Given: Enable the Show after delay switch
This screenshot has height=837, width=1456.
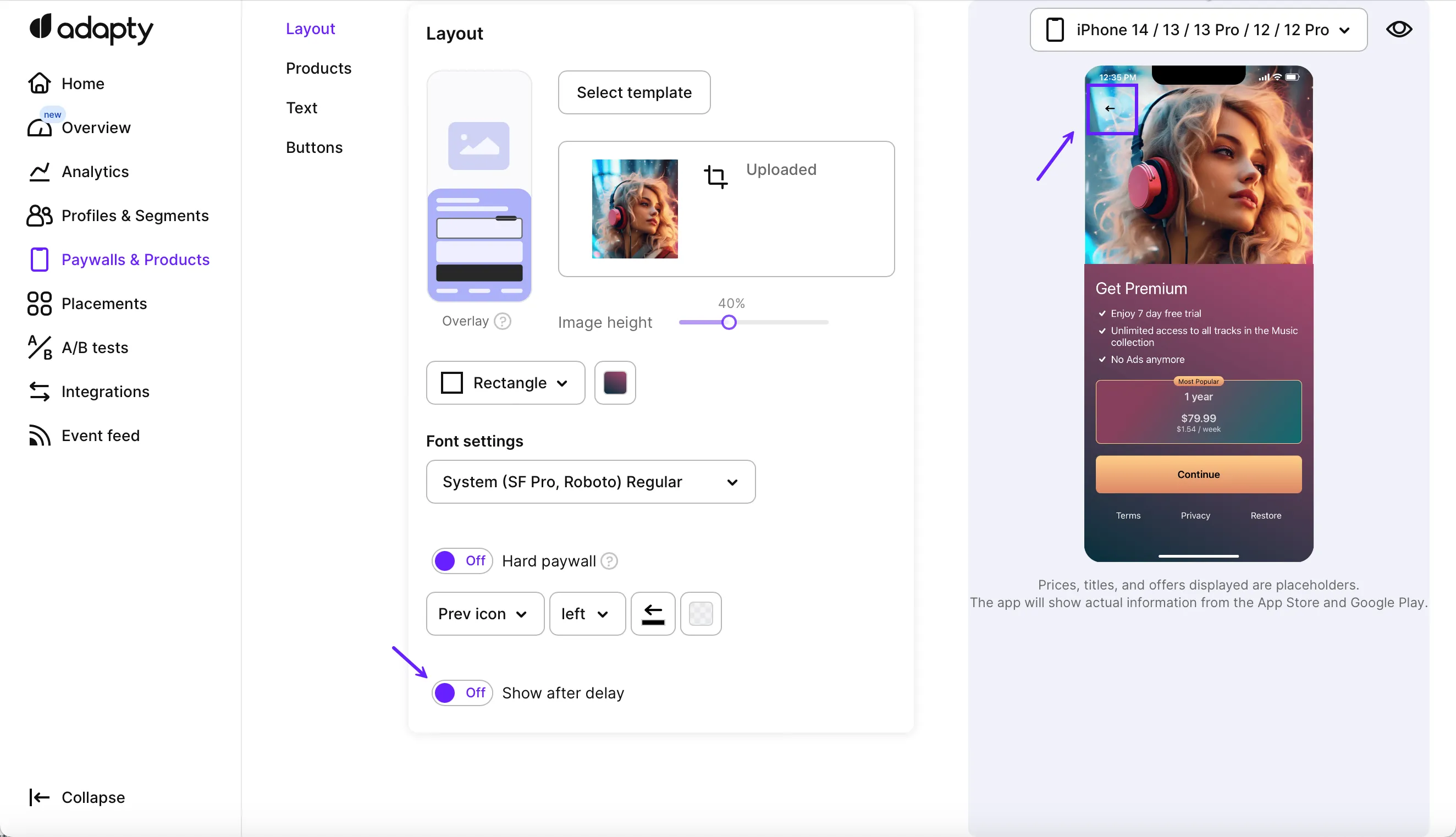Looking at the screenshot, I should point(462,693).
